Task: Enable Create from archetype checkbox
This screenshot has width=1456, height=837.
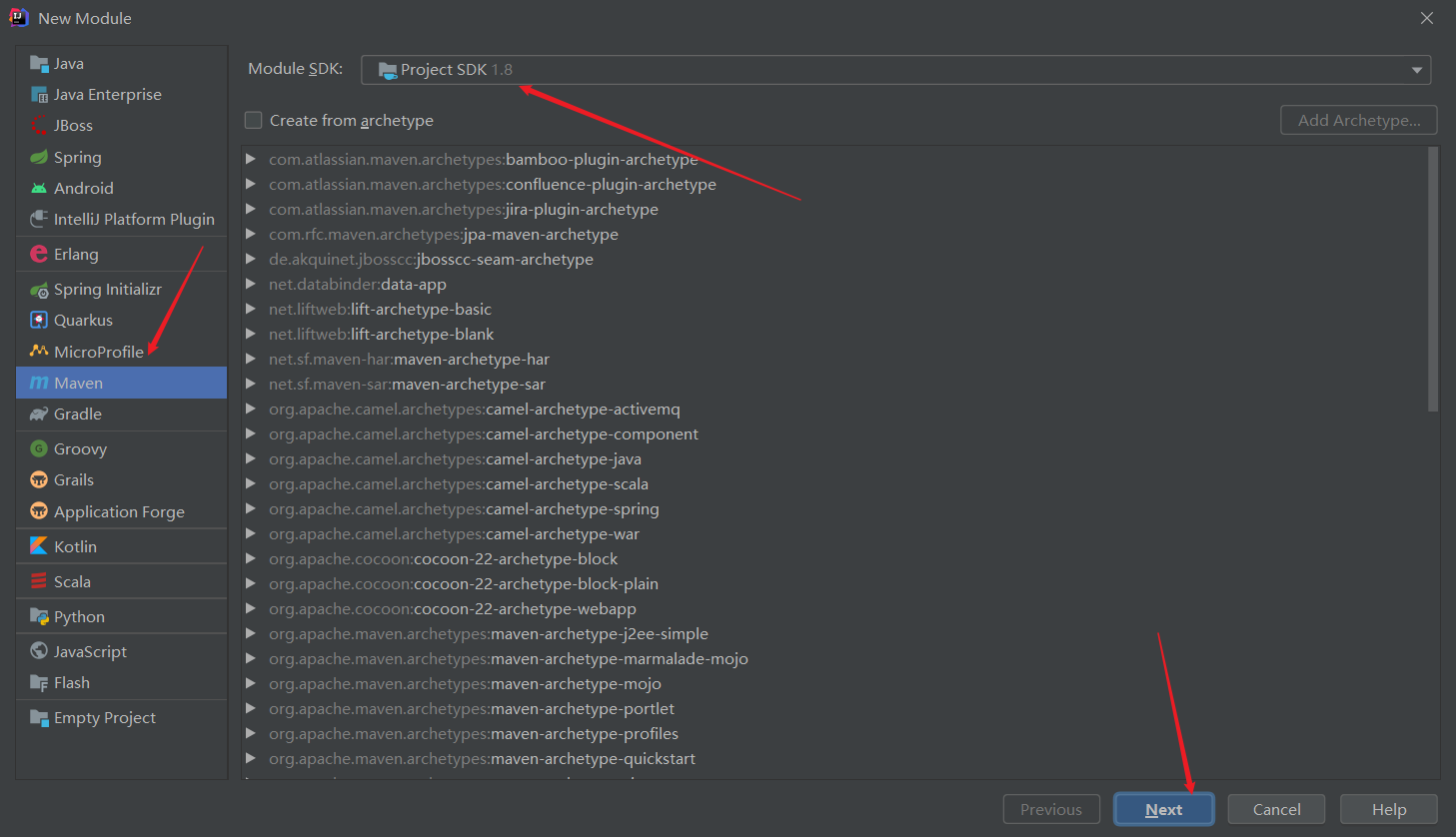Action: pos(254,120)
